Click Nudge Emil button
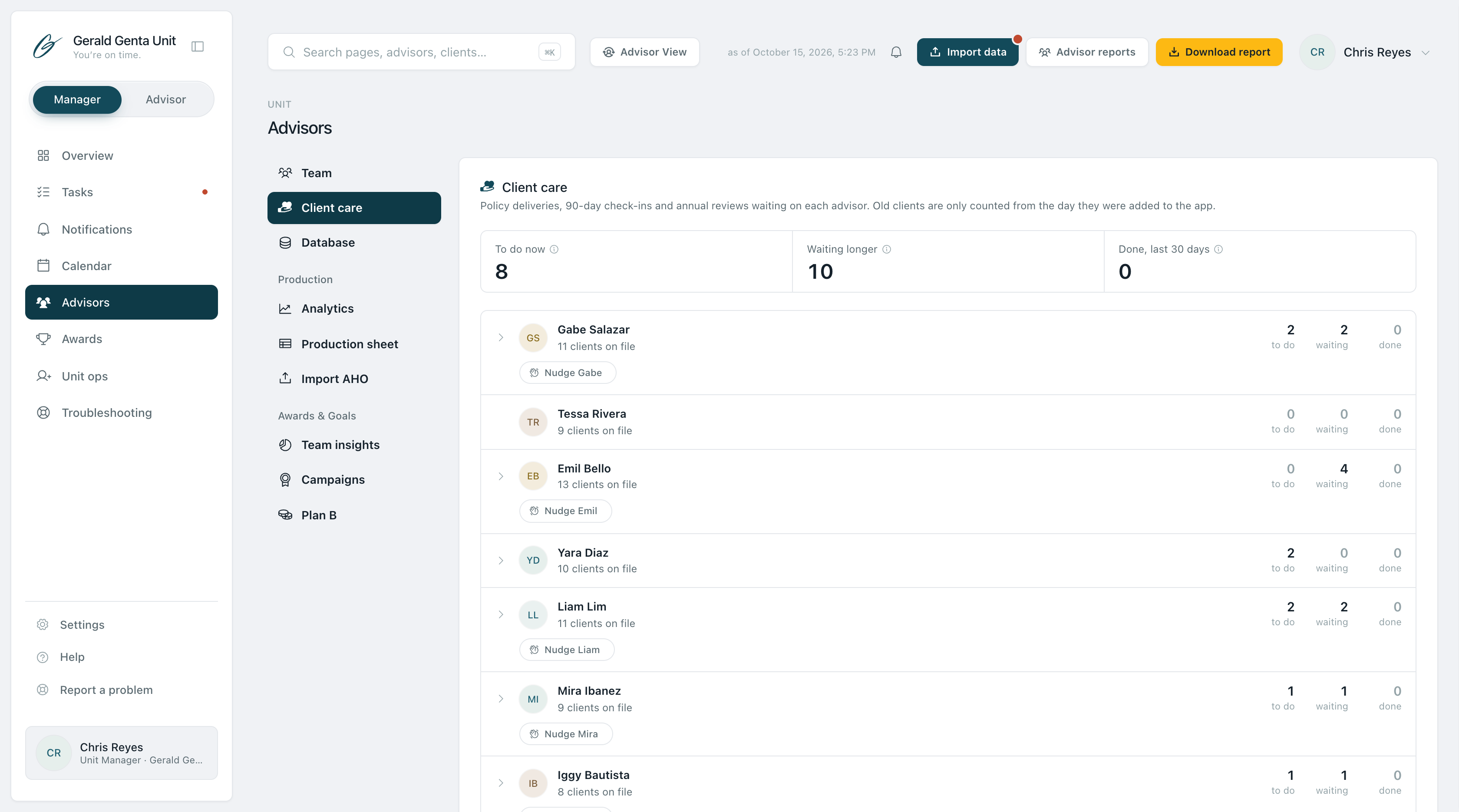Screen dimensions: 1459x812 pyautogui.click(x=565, y=511)
